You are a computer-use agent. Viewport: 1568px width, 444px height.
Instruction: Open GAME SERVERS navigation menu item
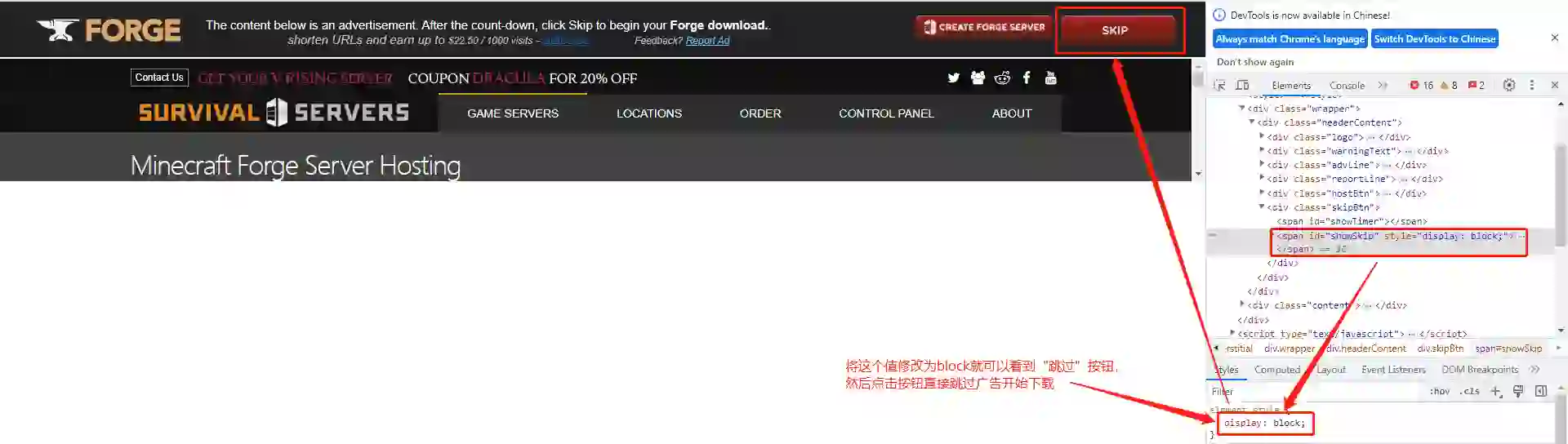pyautogui.click(x=513, y=113)
